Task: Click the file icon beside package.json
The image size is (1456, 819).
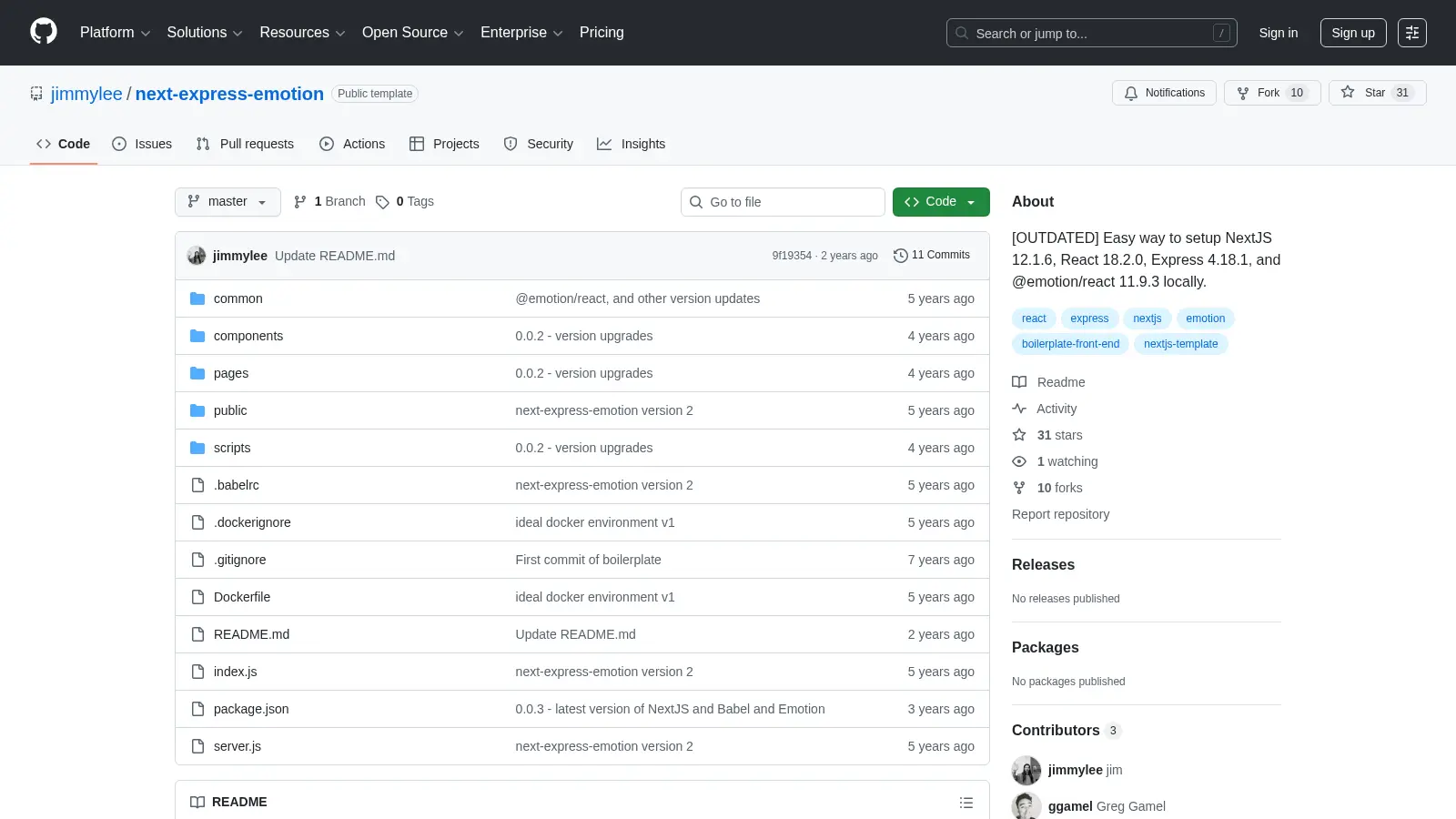Action: (197, 709)
